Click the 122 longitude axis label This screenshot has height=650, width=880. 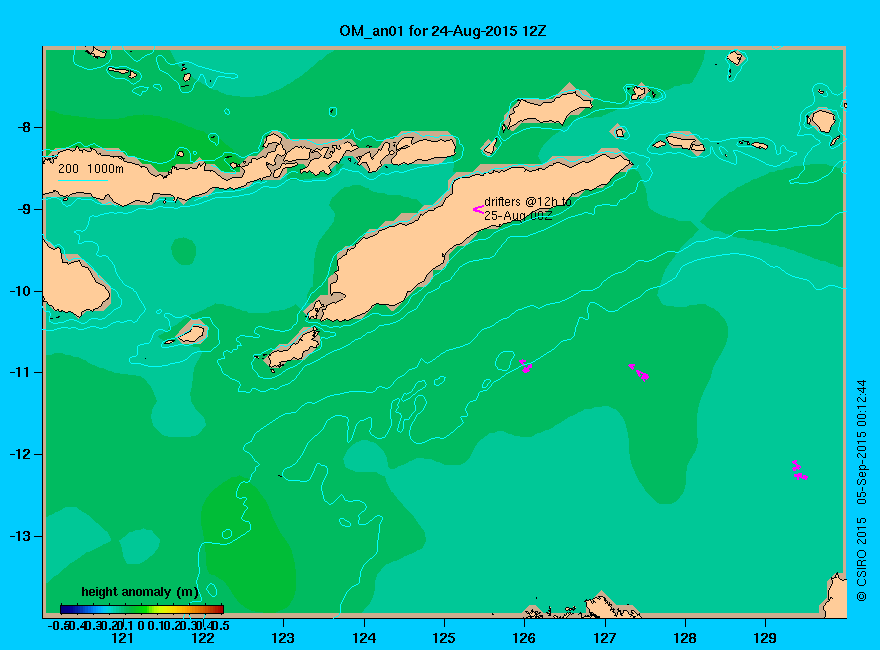[x=203, y=638]
